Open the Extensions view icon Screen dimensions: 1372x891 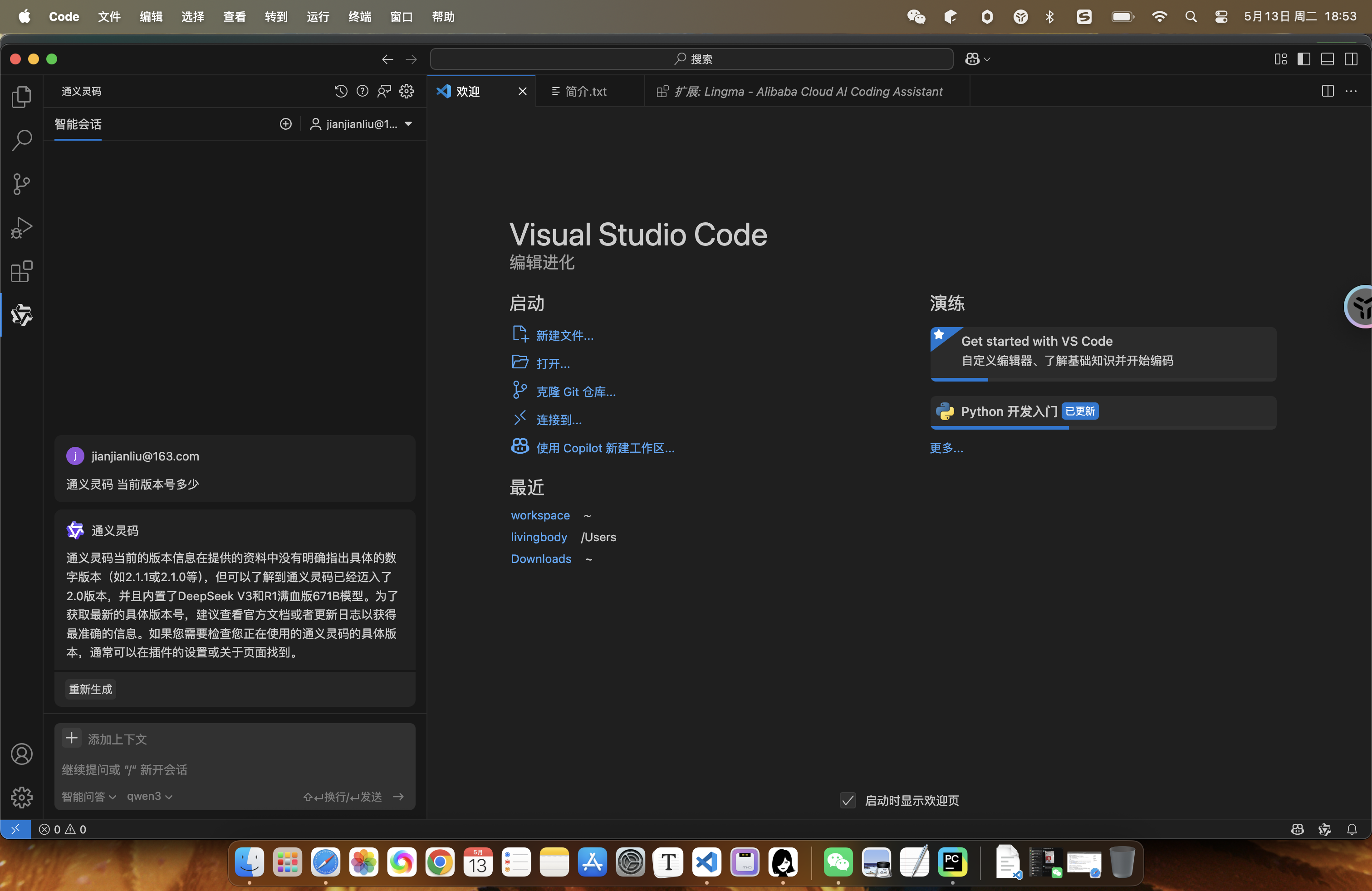click(21, 271)
